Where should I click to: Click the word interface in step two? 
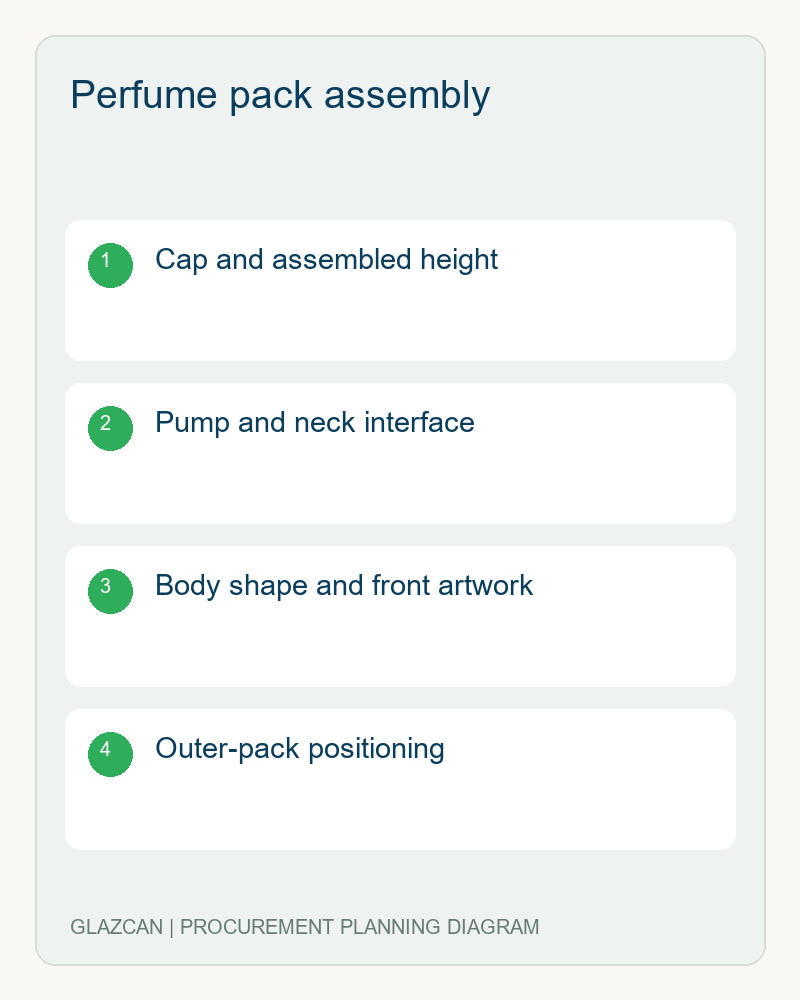click(419, 423)
